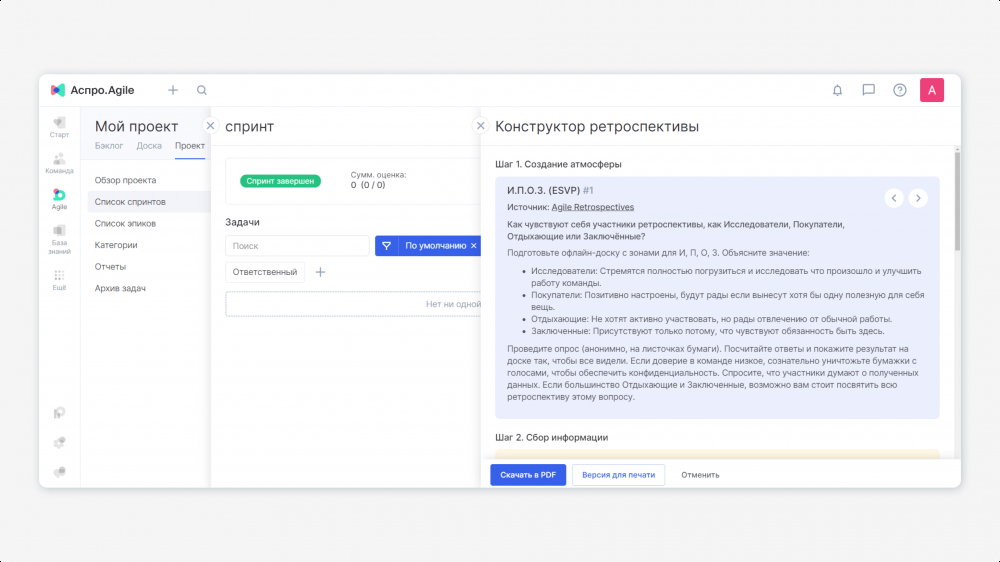Open the Ответственный filter dropdown
This screenshot has height=562, width=1000.
tap(265, 272)
